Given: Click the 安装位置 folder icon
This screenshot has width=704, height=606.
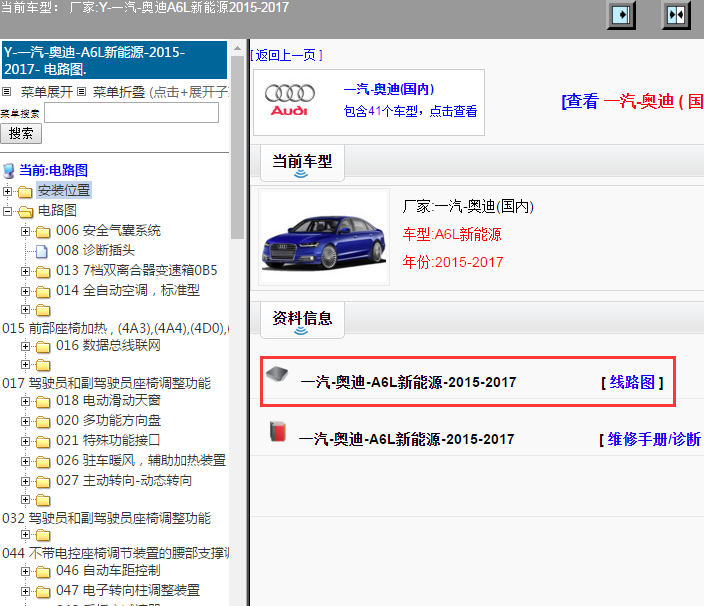Looking at the screenshot, I should click(25, 192).
